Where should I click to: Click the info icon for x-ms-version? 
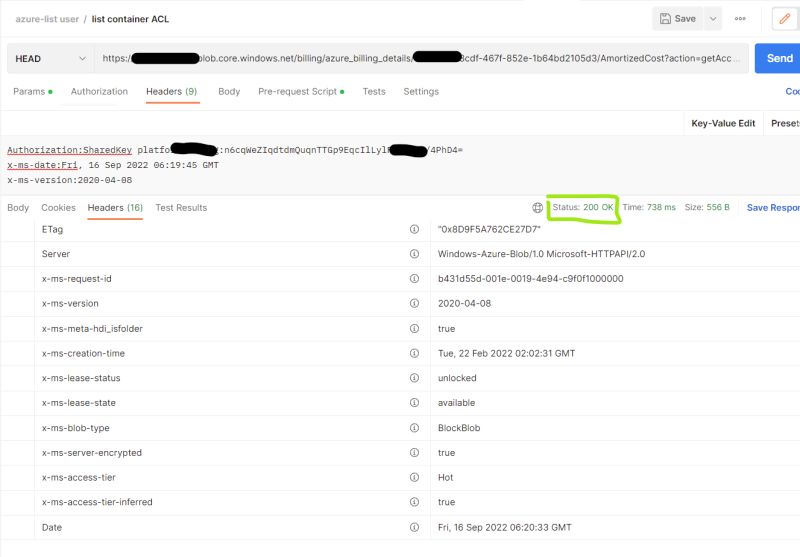click(414, 303)
